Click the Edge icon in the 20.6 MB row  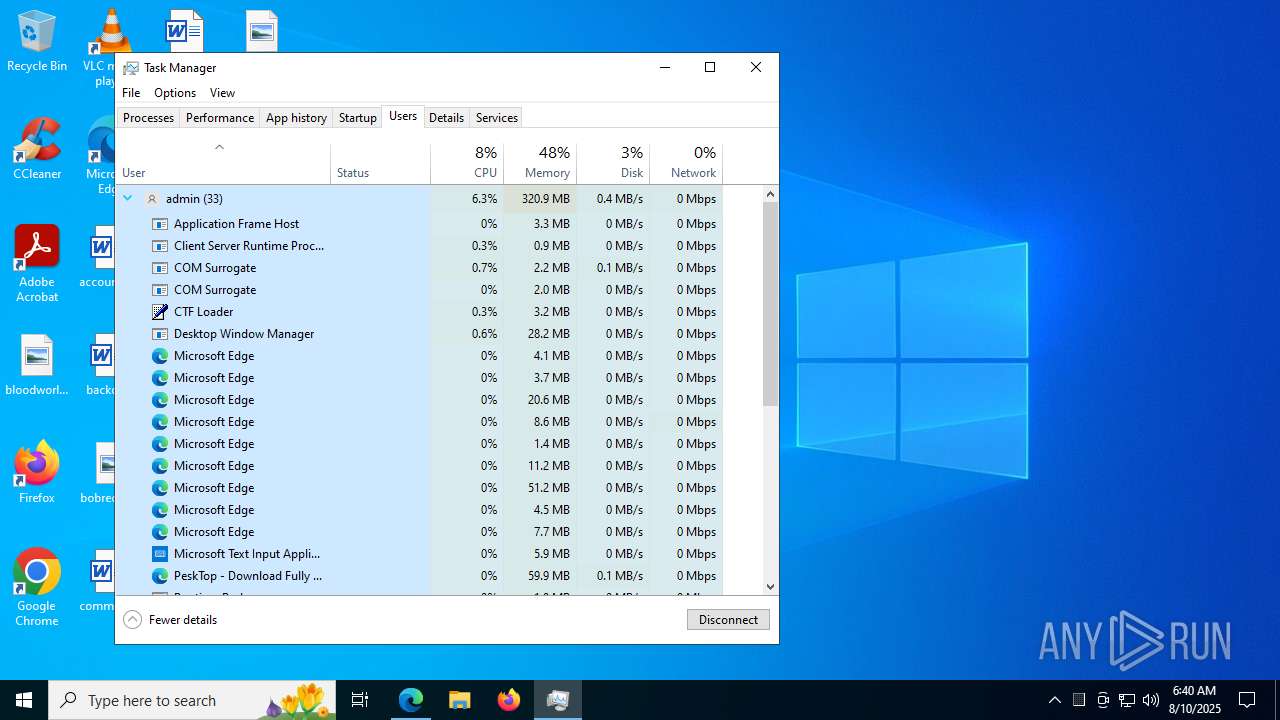(159, 400)
